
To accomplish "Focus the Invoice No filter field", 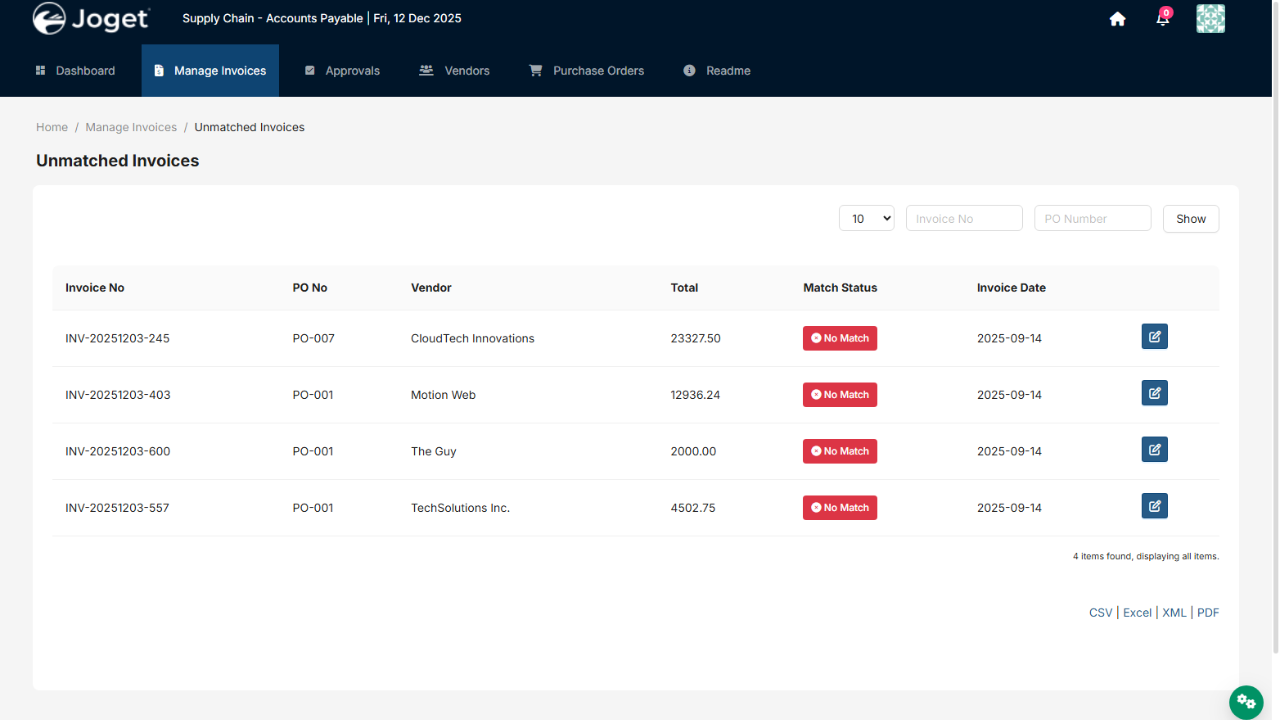I will point(964,219).
